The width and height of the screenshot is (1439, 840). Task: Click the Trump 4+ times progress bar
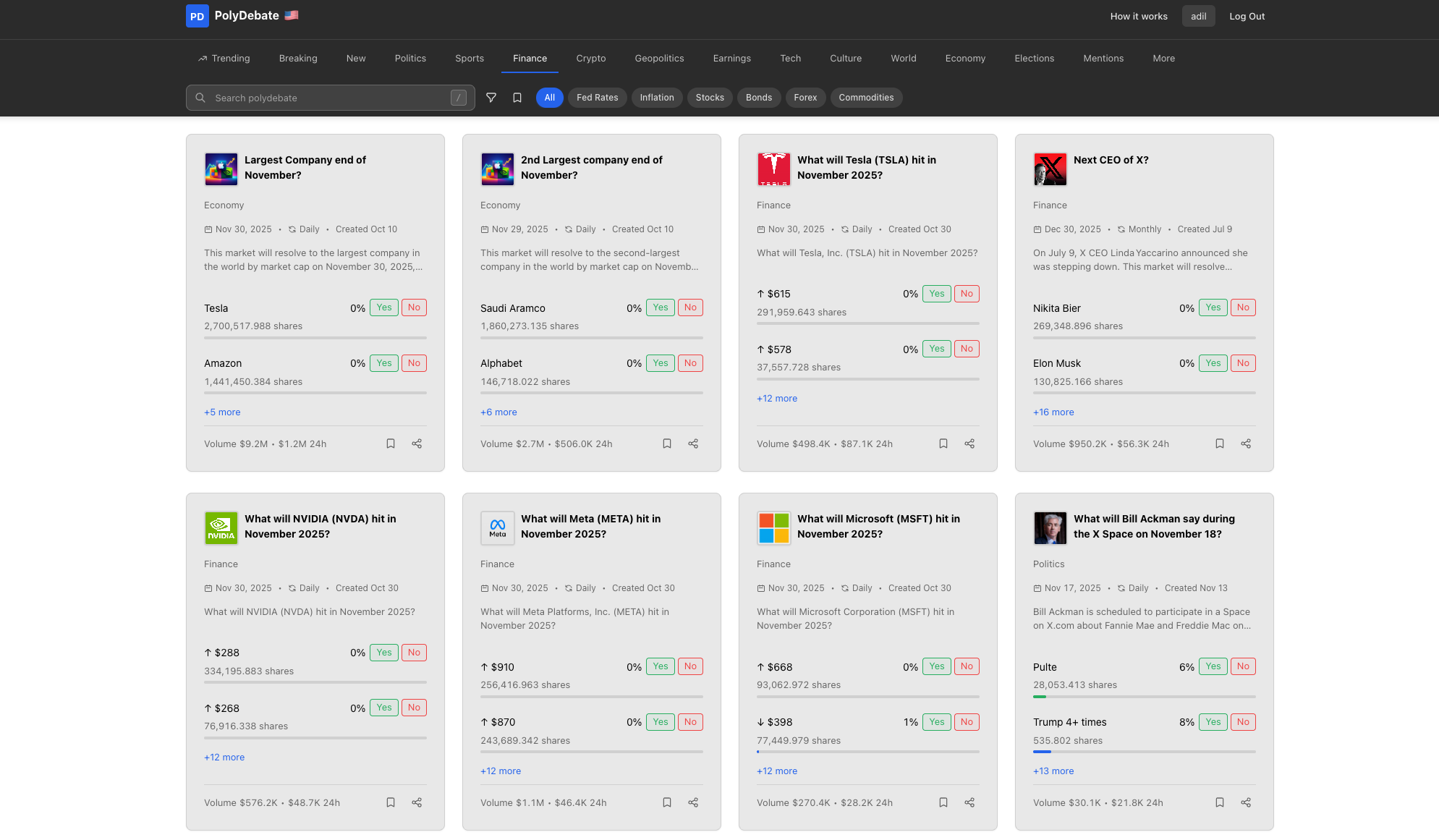1144,752
